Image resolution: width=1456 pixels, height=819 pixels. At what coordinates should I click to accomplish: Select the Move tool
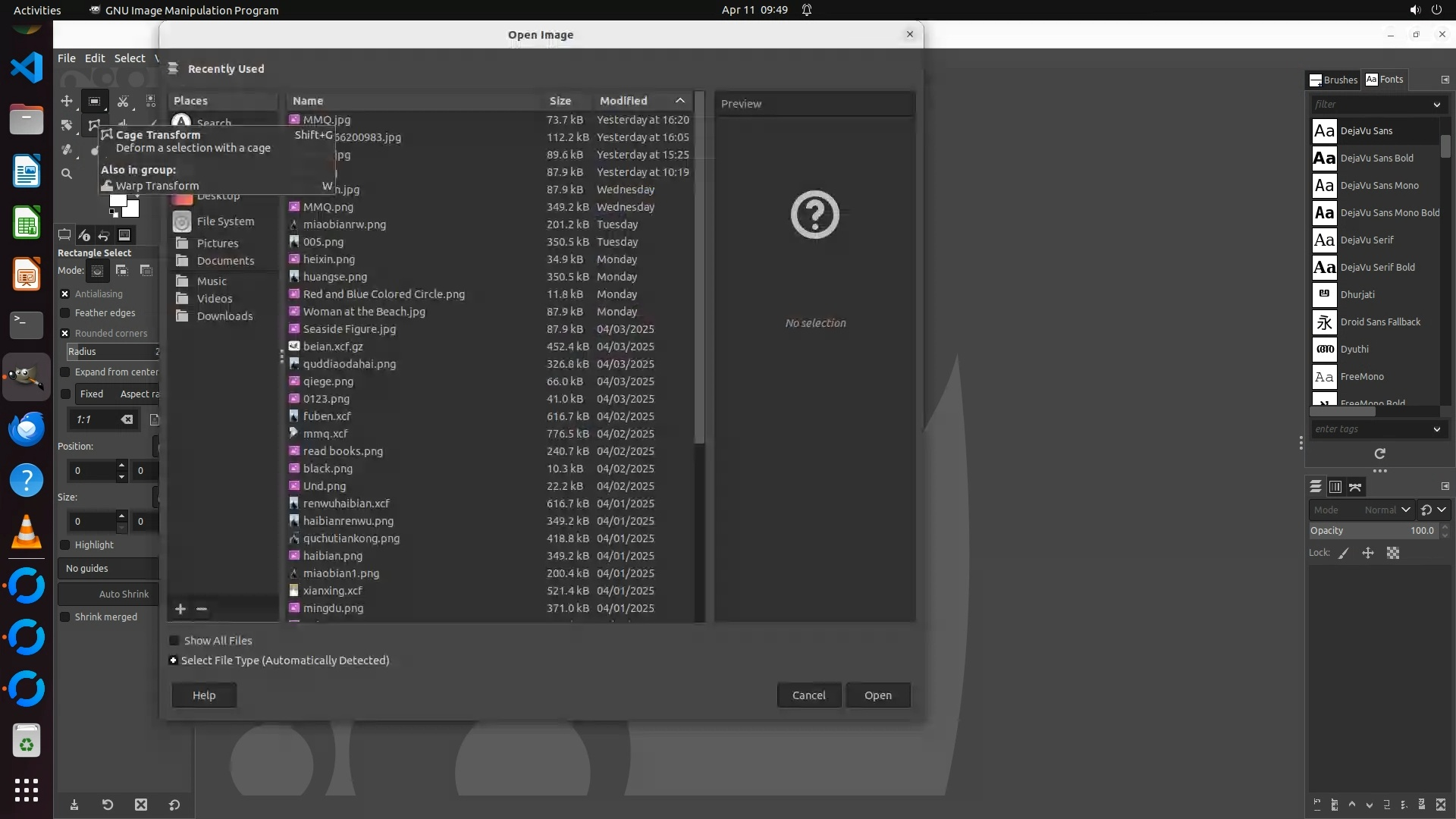[x=67, y=101]
